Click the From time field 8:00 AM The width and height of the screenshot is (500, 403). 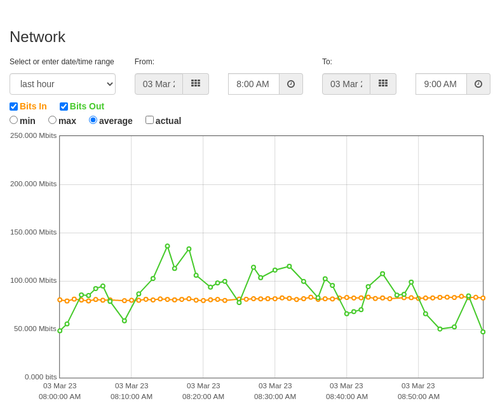(254, 84)
